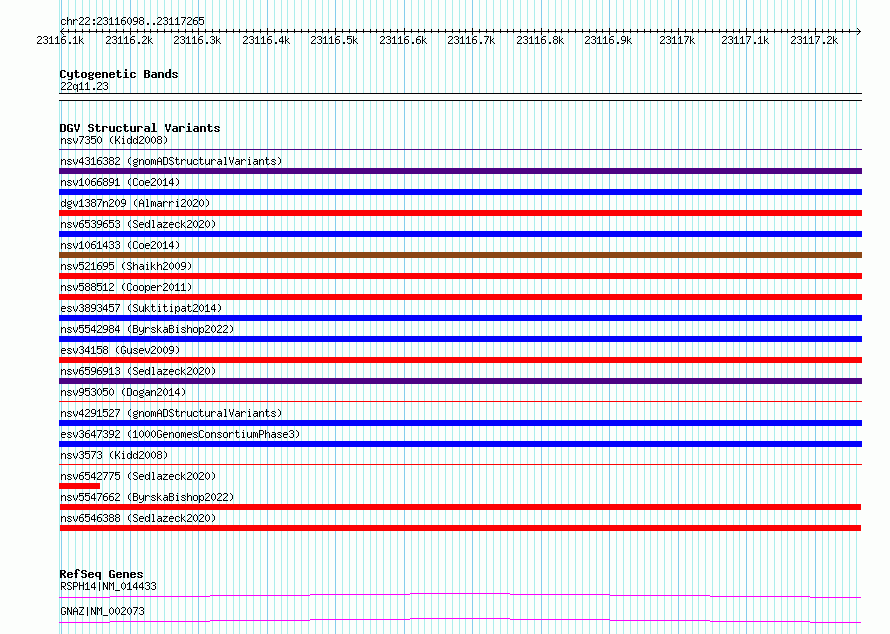Viewport: 890px width, 634px height.
Task: Open variant nsv6596913 (Sedlazeck2020) label
Action: 138,371
